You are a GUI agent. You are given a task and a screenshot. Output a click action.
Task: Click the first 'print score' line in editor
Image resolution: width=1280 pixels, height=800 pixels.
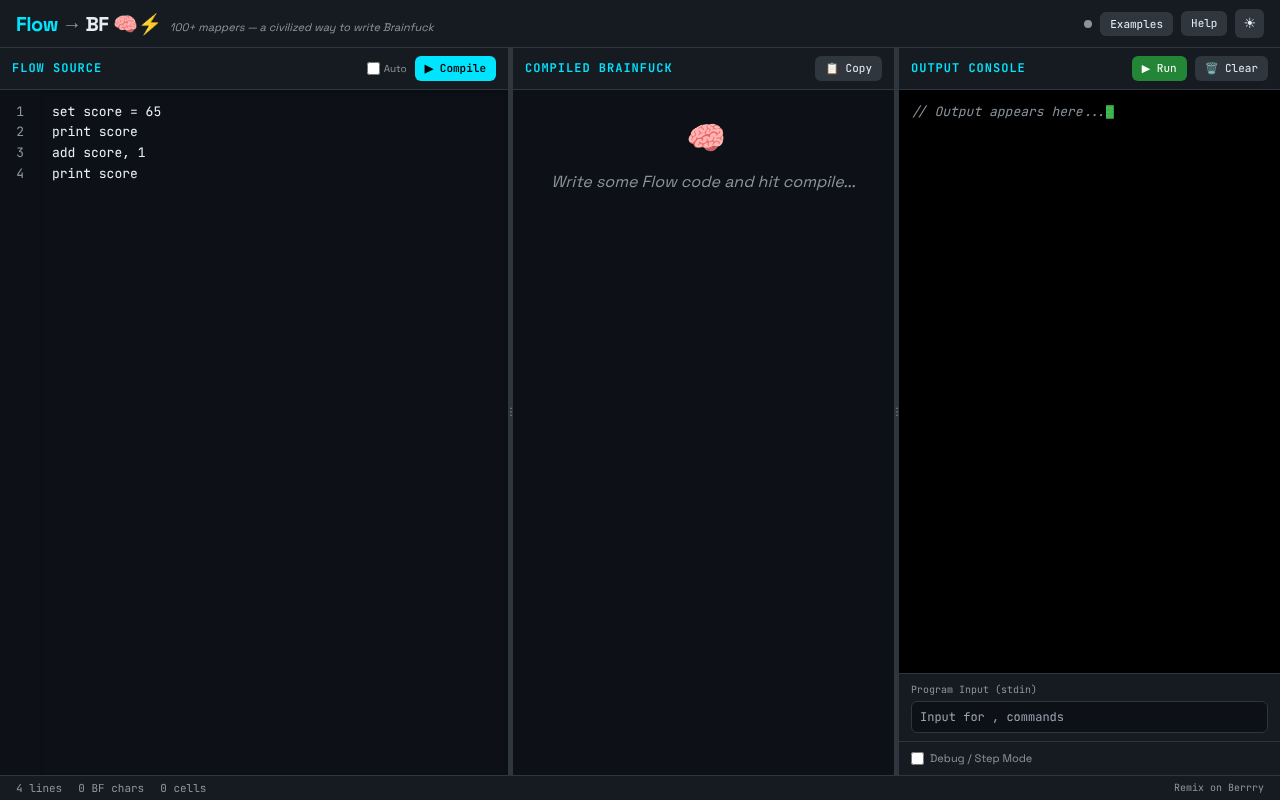tap(95, 132)
